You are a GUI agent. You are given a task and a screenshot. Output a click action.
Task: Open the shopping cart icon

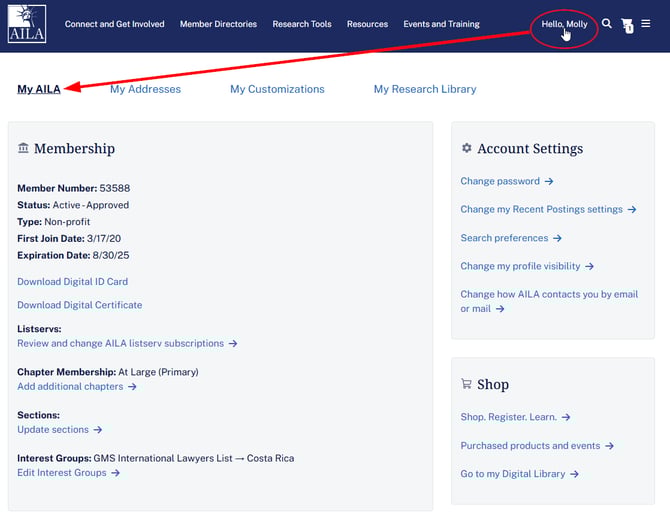[627, 25]
